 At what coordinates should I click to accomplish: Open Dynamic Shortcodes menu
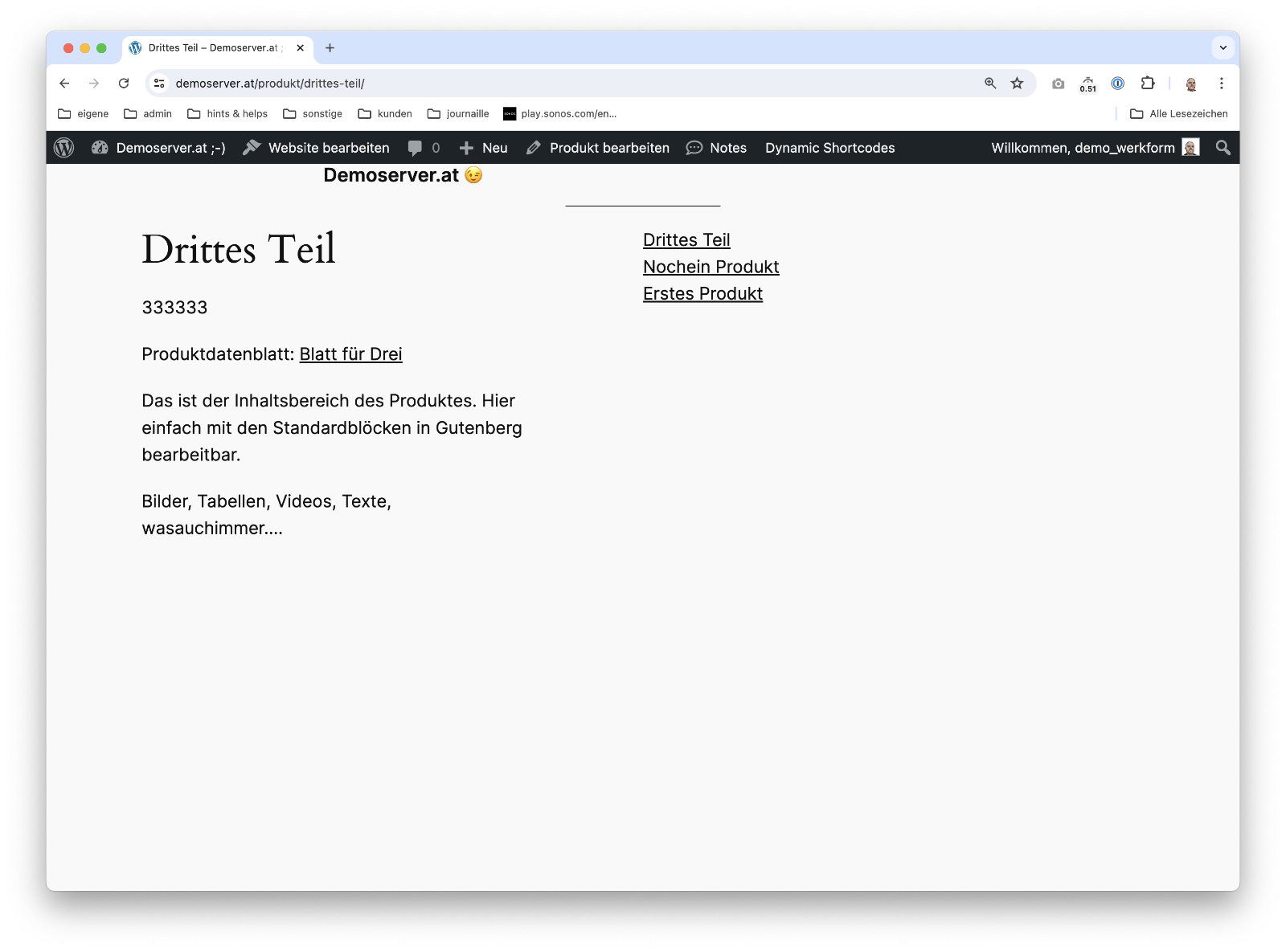click(x=829, y=148)
